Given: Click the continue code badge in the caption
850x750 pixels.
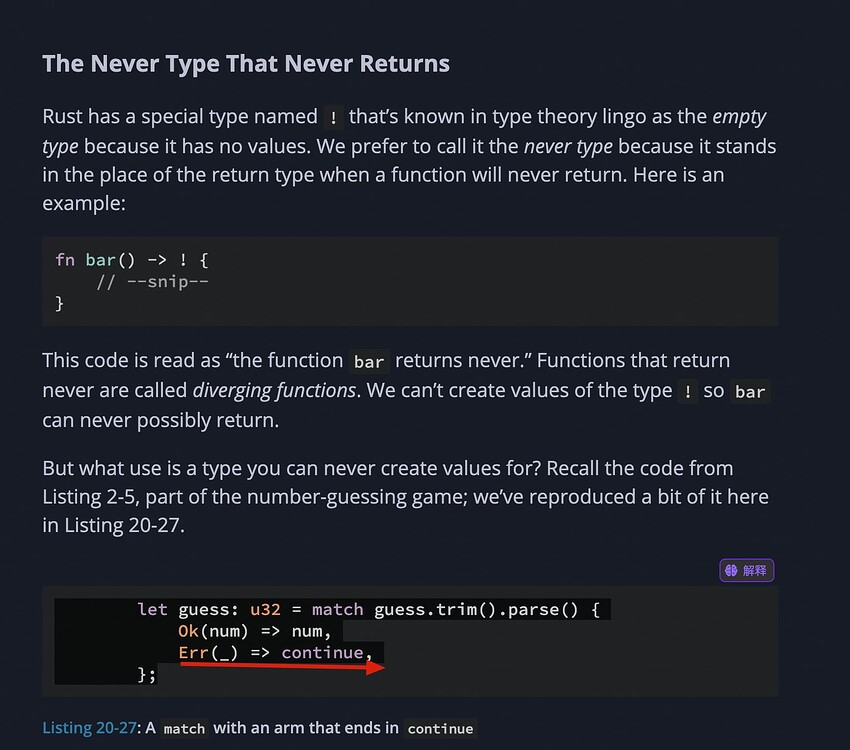Looking at the screenshot, I should pos(440,729).
